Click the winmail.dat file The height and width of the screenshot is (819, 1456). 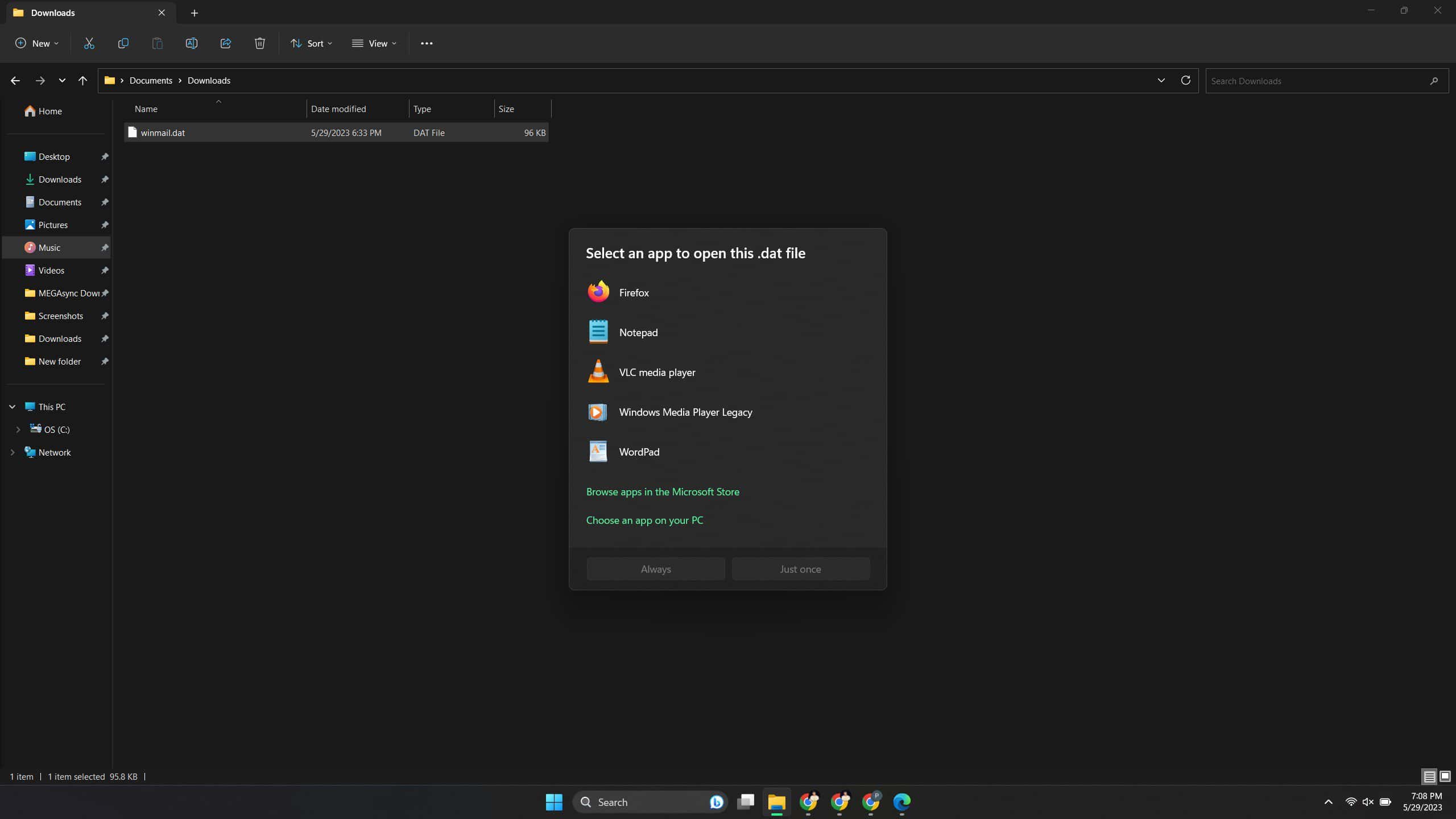tap(163, 132)
